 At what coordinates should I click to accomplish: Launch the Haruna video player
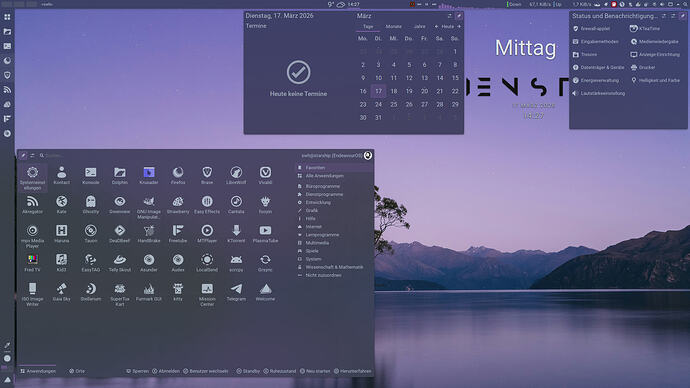tap(62, 234)
